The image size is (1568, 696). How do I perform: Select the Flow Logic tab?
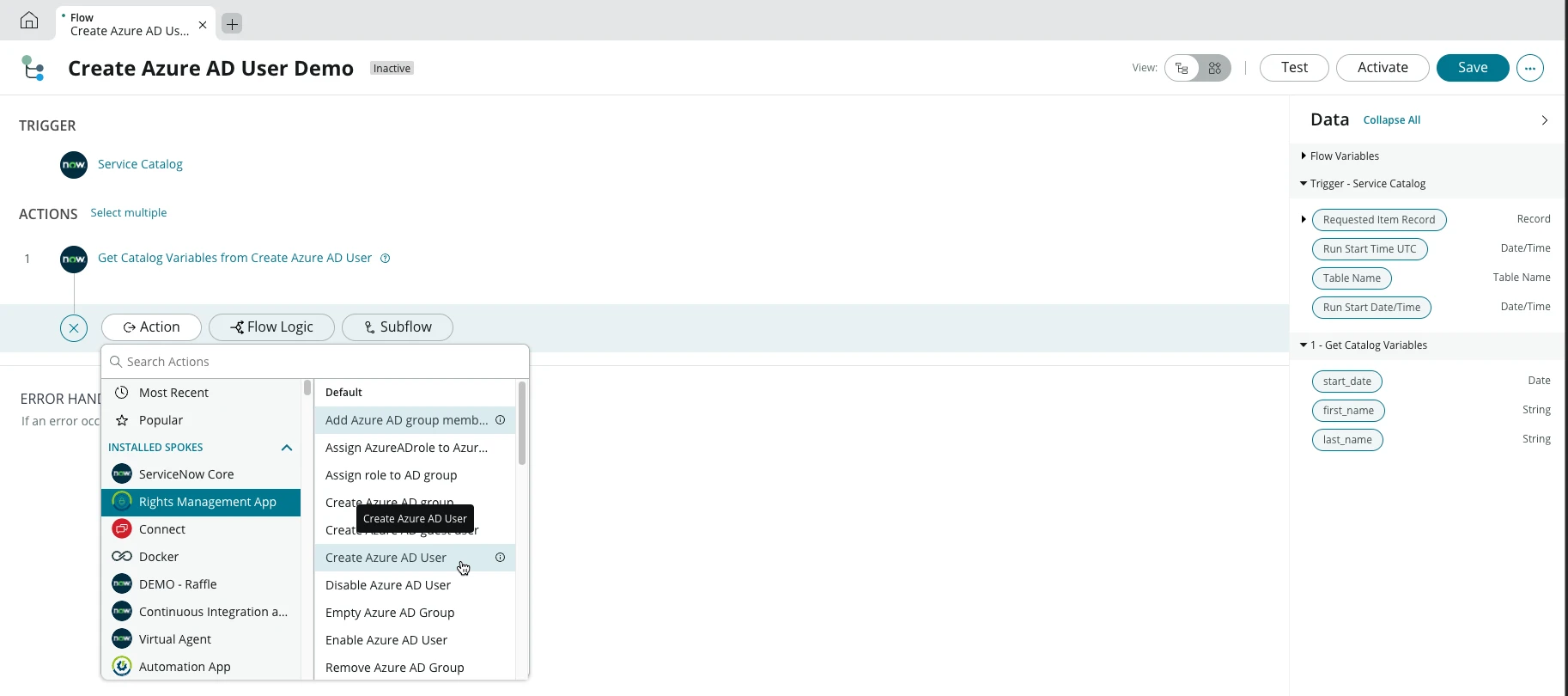tap(272, 327)
